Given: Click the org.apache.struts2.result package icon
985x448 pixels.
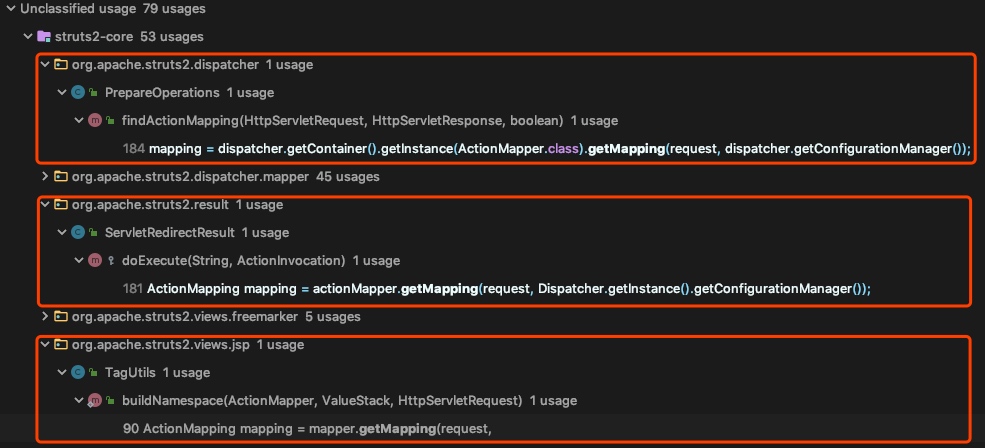Looking at the screenshot, I should 61,204.
